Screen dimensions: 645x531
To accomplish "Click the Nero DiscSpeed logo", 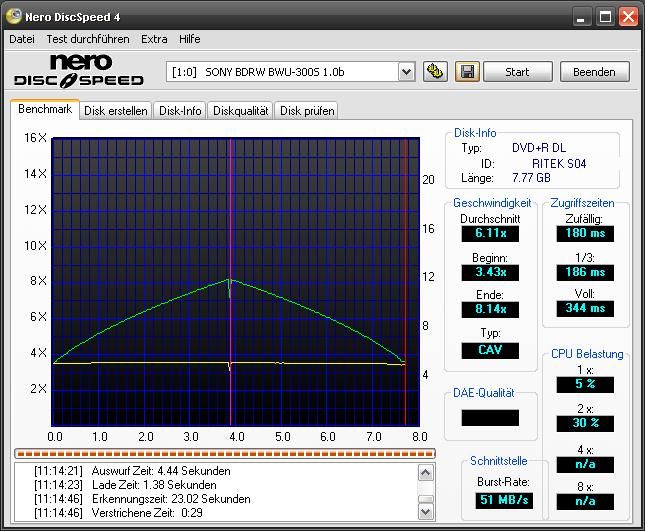I will [79, 71].
